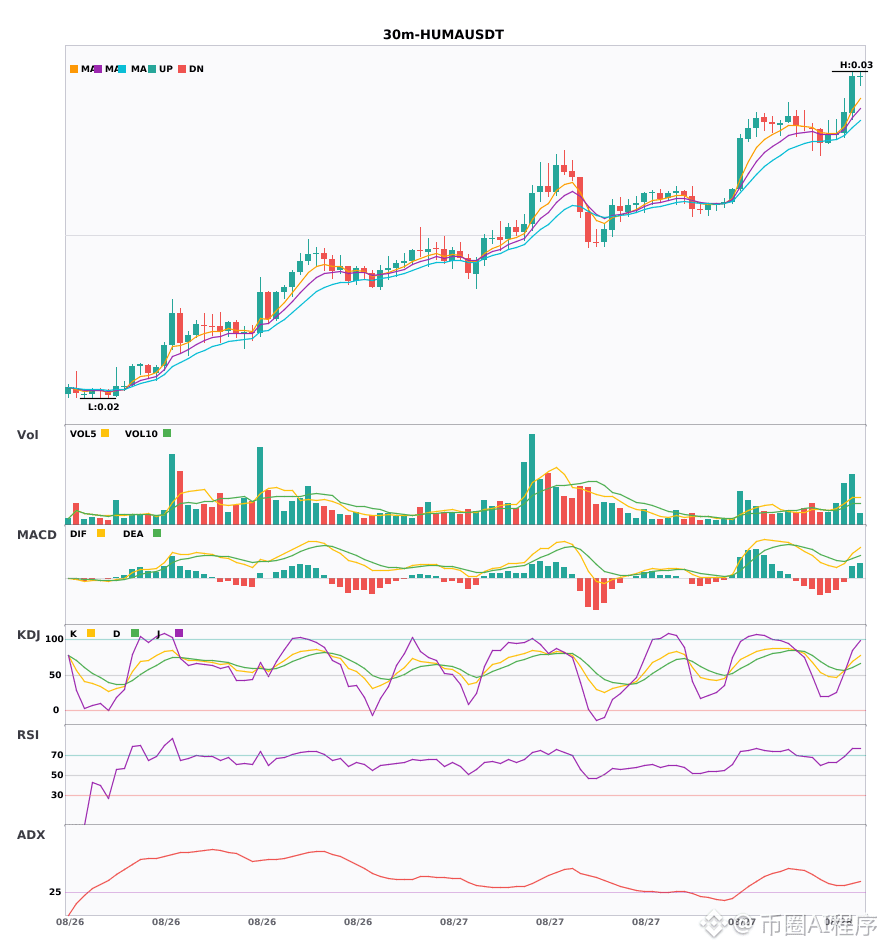Image resolution: width=885 pixels, height=950 pixels.
Task: Select the purple J line swatch
Action: click(179, 633)
